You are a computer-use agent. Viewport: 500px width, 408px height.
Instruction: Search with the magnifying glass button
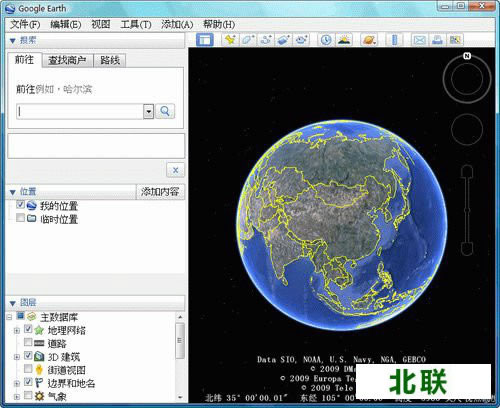point(165,111)
